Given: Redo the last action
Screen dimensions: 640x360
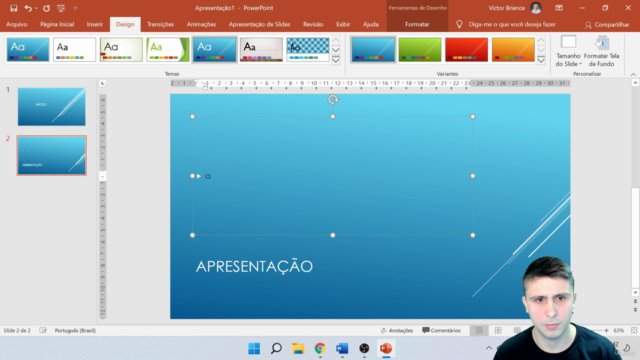Looking at the screenshot, I should (47, 8).
